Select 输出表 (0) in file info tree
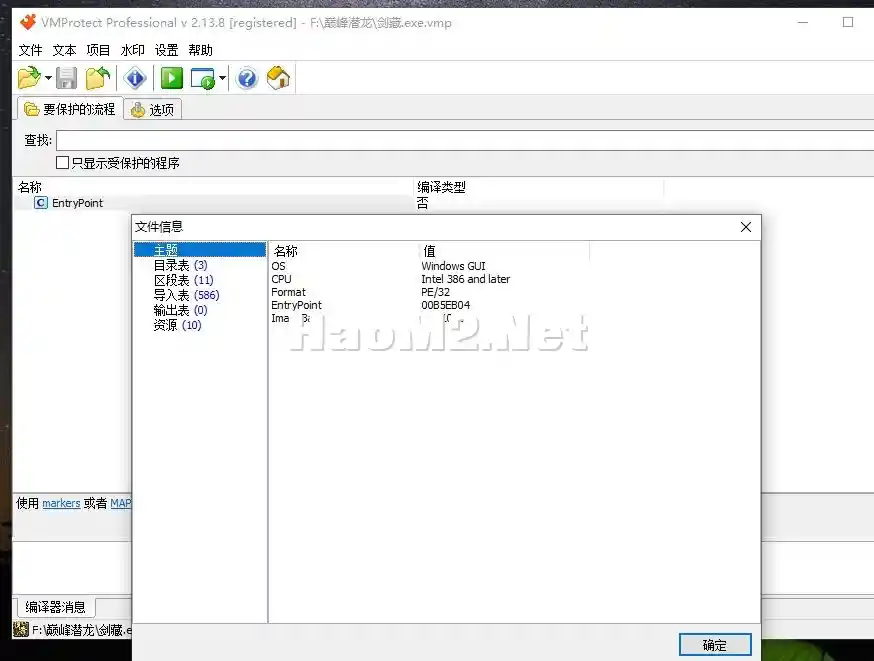 pos(180,310)
